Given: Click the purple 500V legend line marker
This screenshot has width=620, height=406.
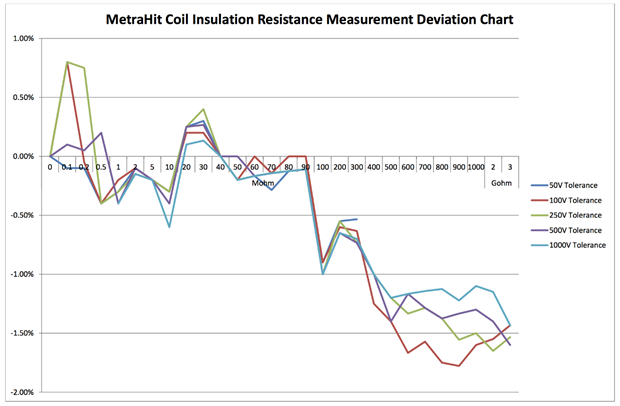Looking at the screenshot, I should coord(539,230).
